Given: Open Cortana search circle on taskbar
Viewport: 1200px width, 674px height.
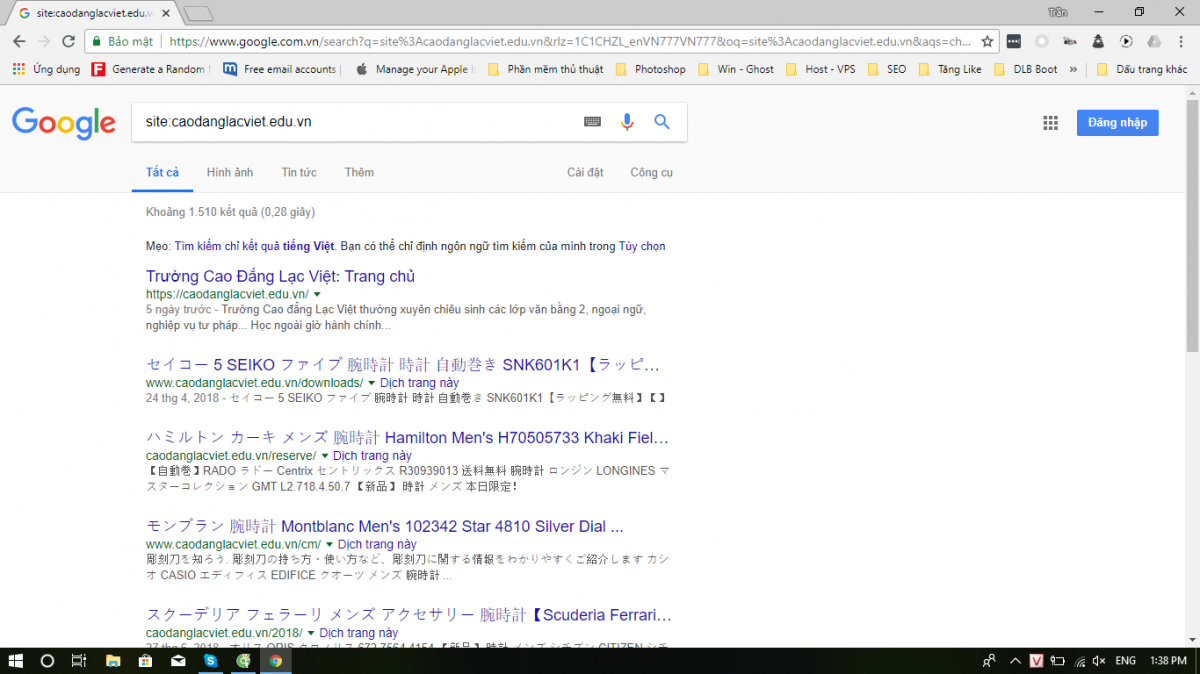Looking at the screenshot, I should 47,660.
